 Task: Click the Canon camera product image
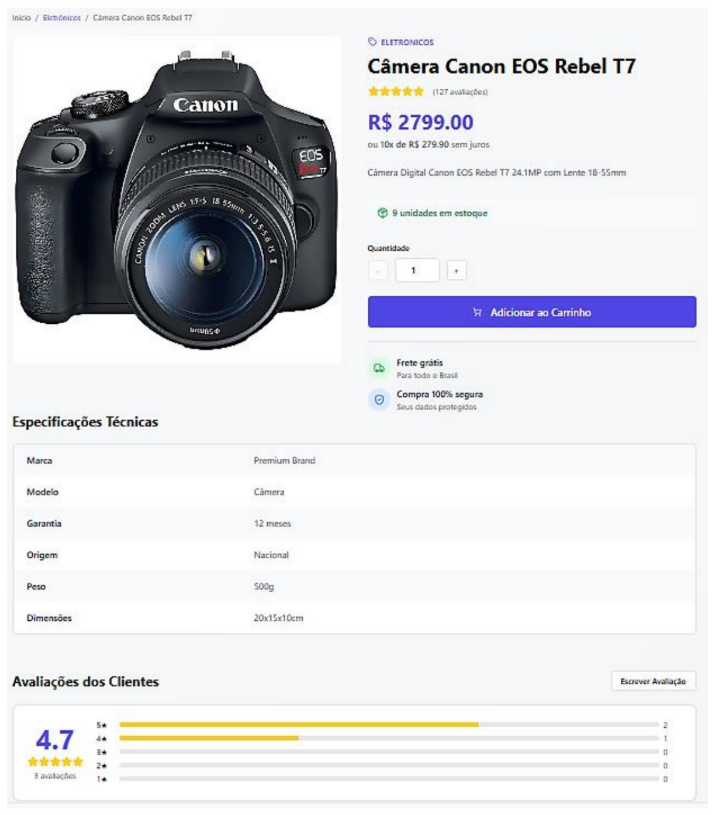[177, 200]
